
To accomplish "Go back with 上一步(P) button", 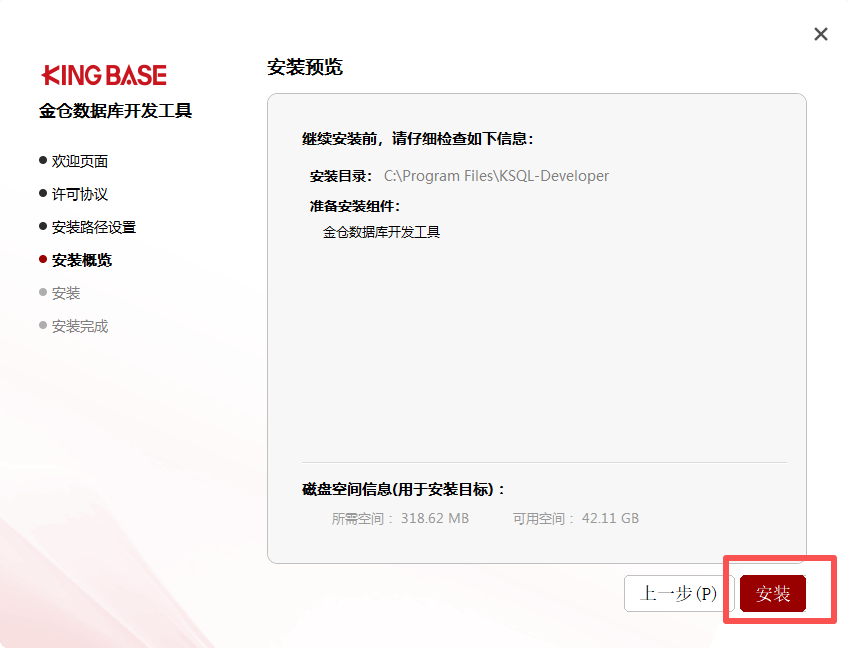I will (678, 593).
